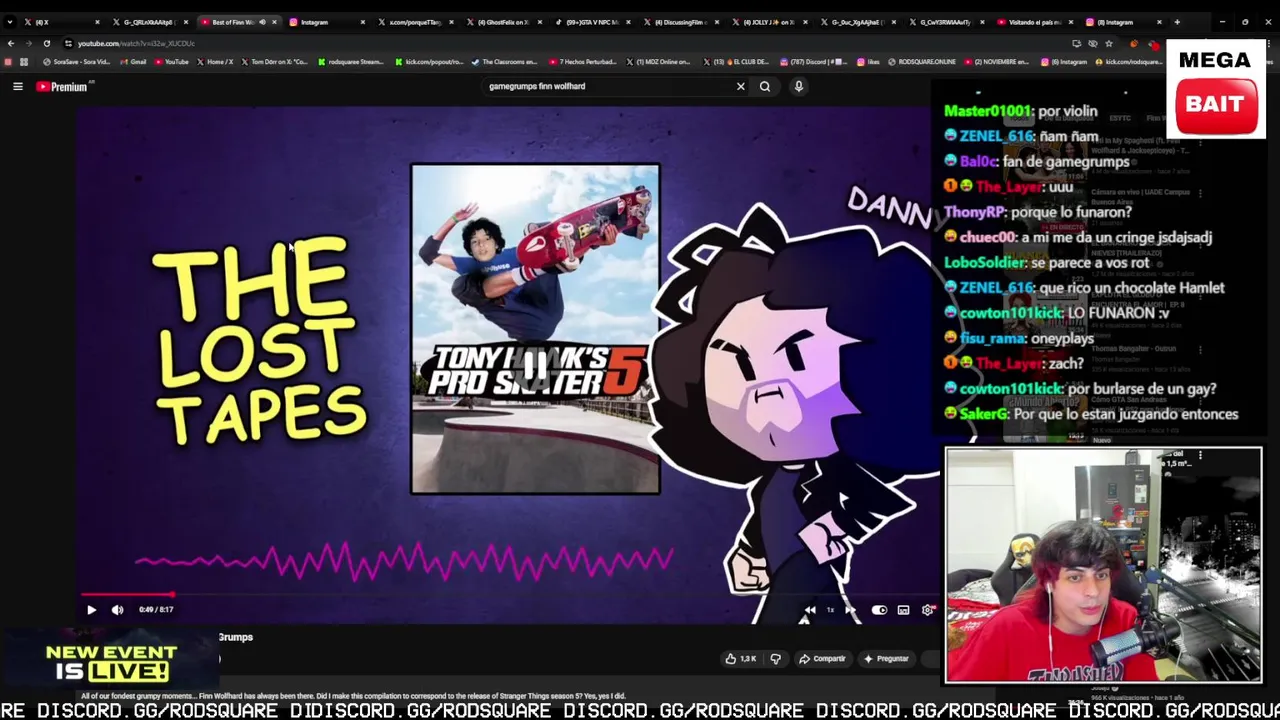Viewport: 1280px width, 720px height.
Task: Rewind with the double-arrow back control
Action: [810, 609]
